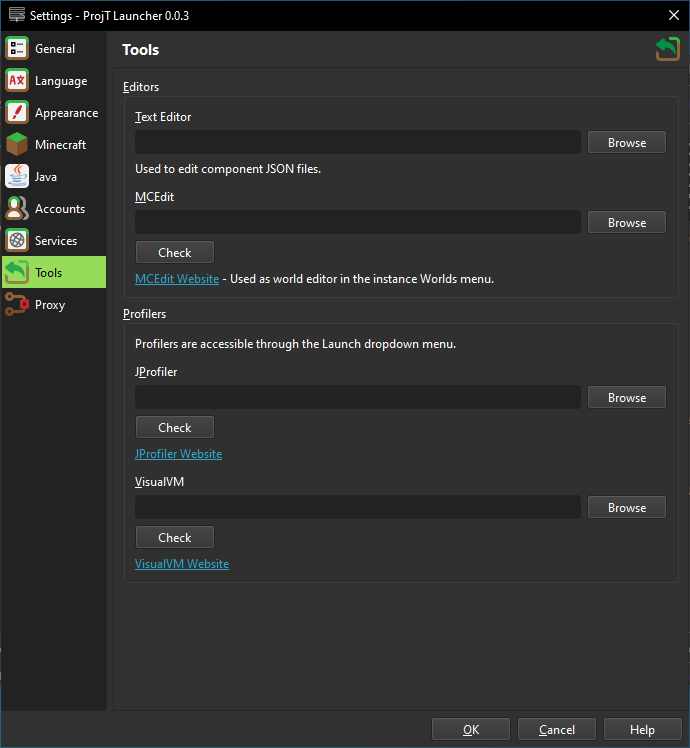This screenshot has height=748, width=690.
Task: Open the MCEdit Website link
Action: point(177,279)
